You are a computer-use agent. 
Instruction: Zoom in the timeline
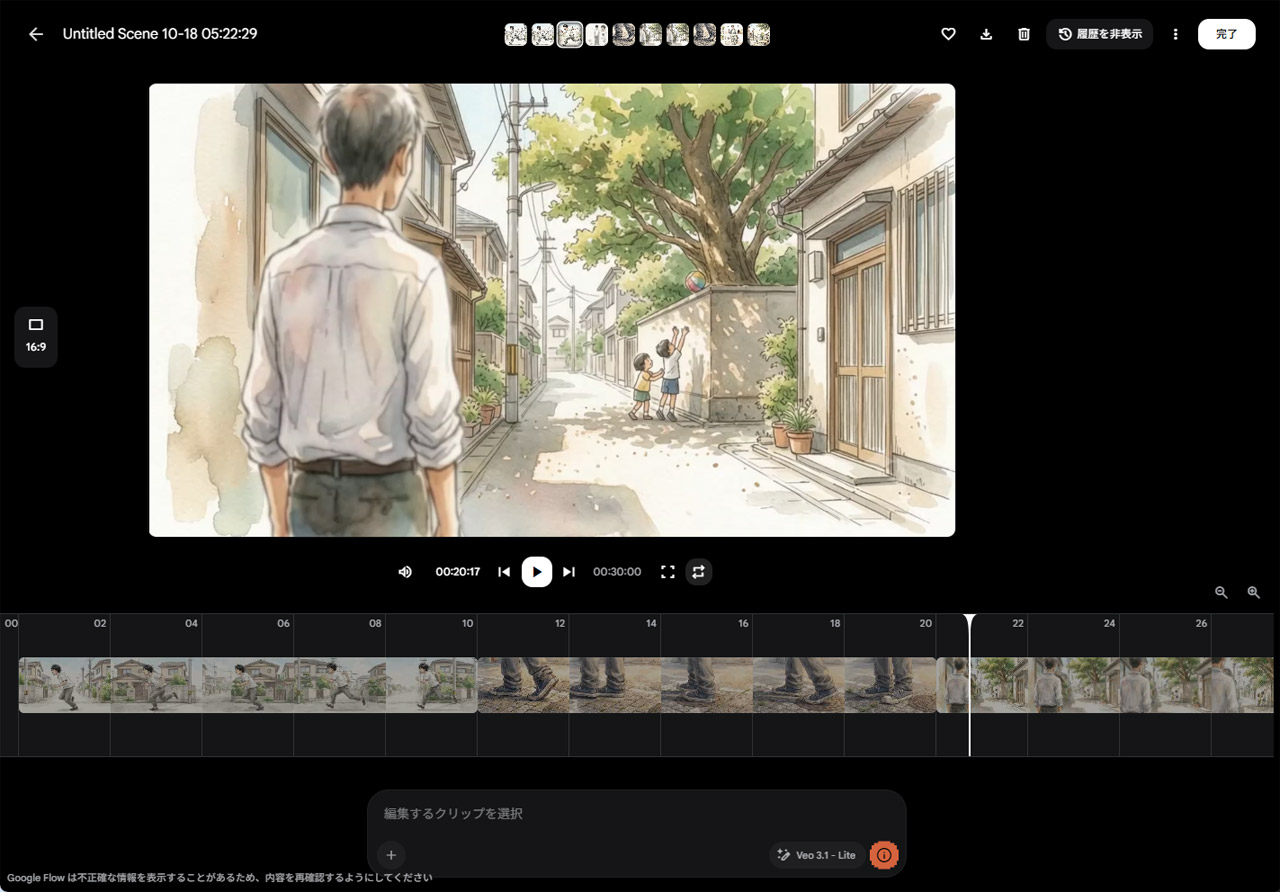coord(1254,592)
